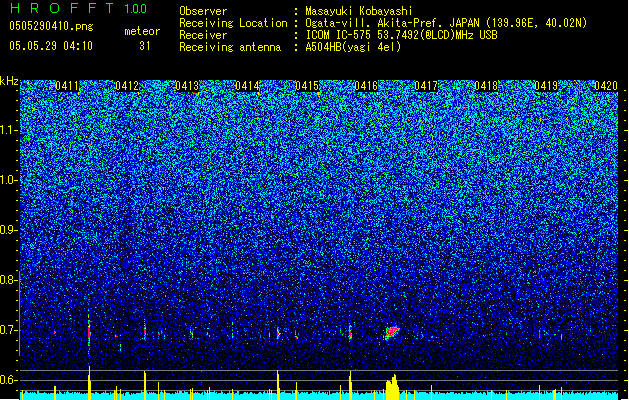Select the 0420 time marker
The width and height of the screenshot is (629, 400).
[606, 86]
